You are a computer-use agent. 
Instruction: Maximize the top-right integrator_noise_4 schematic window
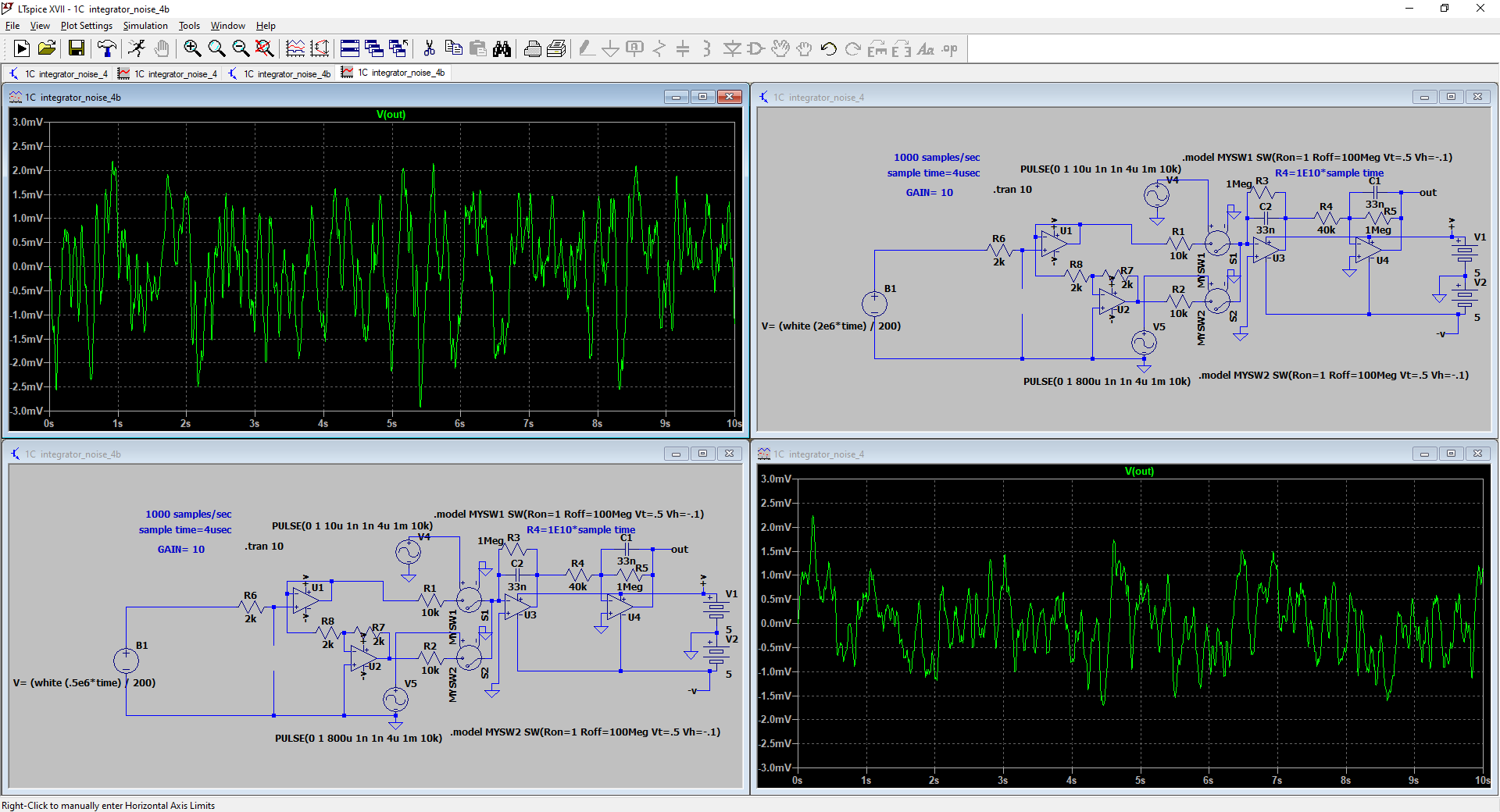1451,97
